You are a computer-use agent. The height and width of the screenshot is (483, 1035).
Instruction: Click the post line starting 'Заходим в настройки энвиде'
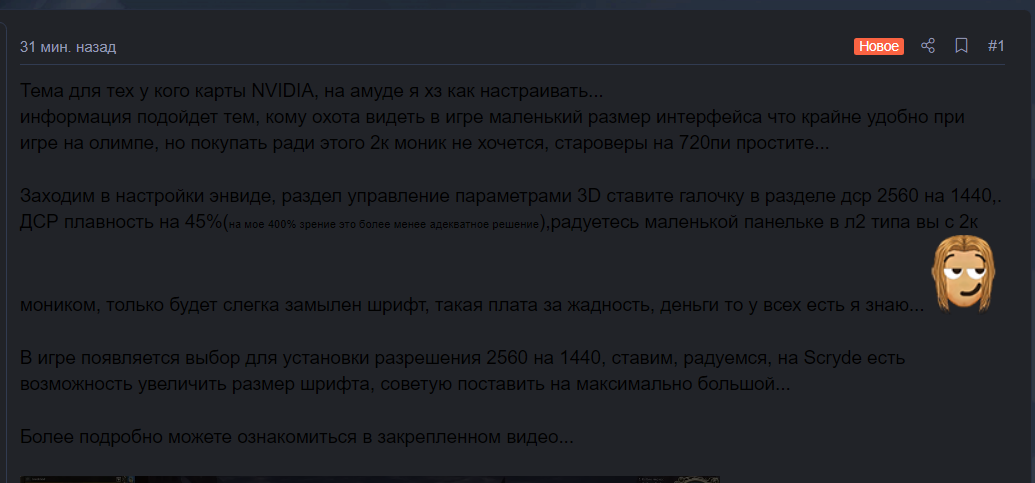[512, 196]
